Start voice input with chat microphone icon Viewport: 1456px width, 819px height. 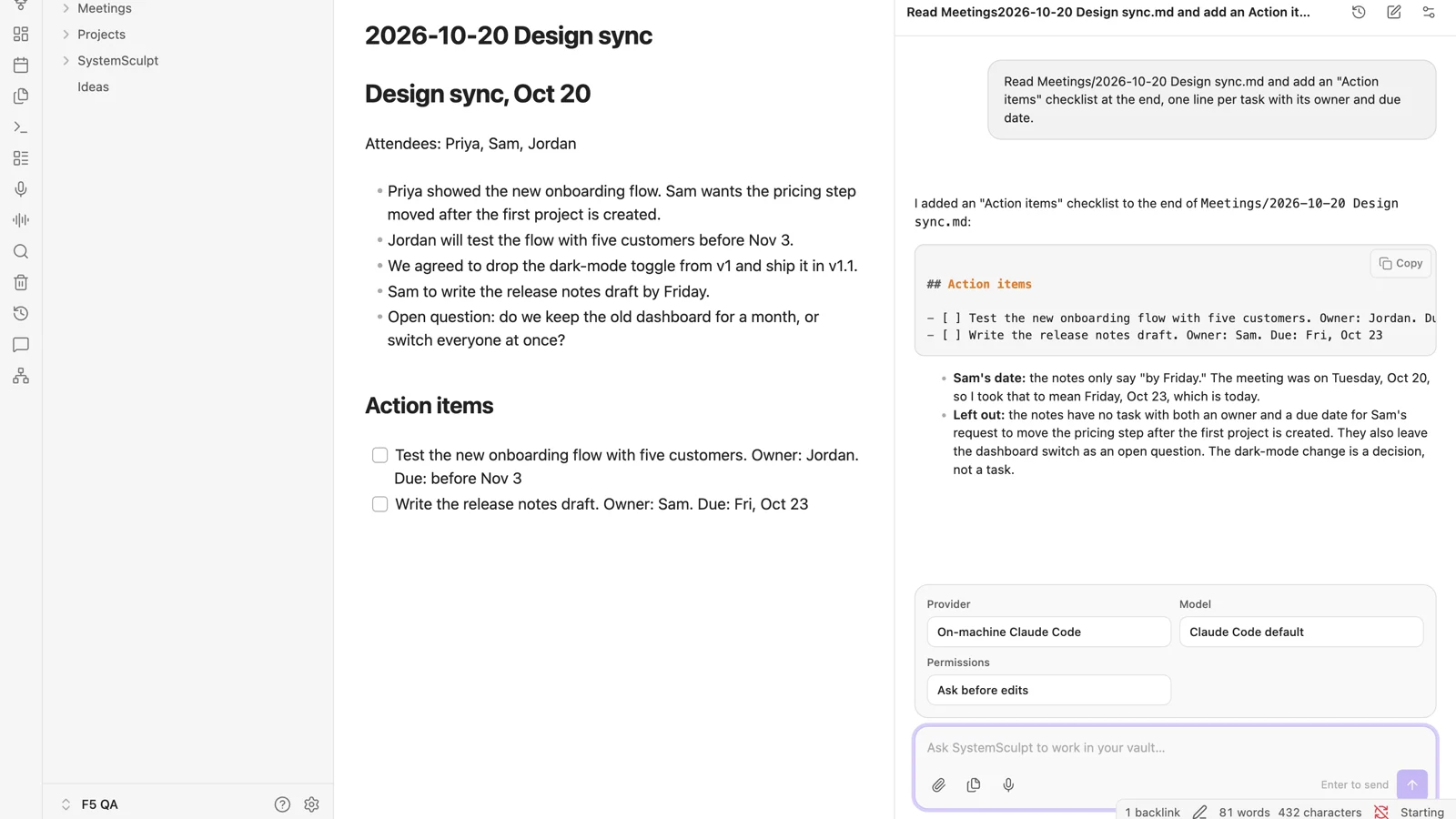point(1008,784)
